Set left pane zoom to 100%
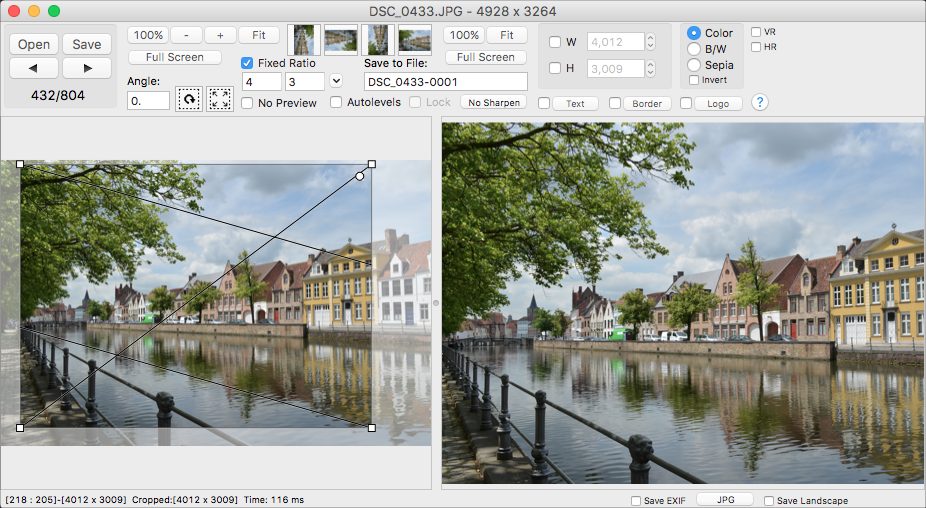926x508 pixels. point(148,35)
